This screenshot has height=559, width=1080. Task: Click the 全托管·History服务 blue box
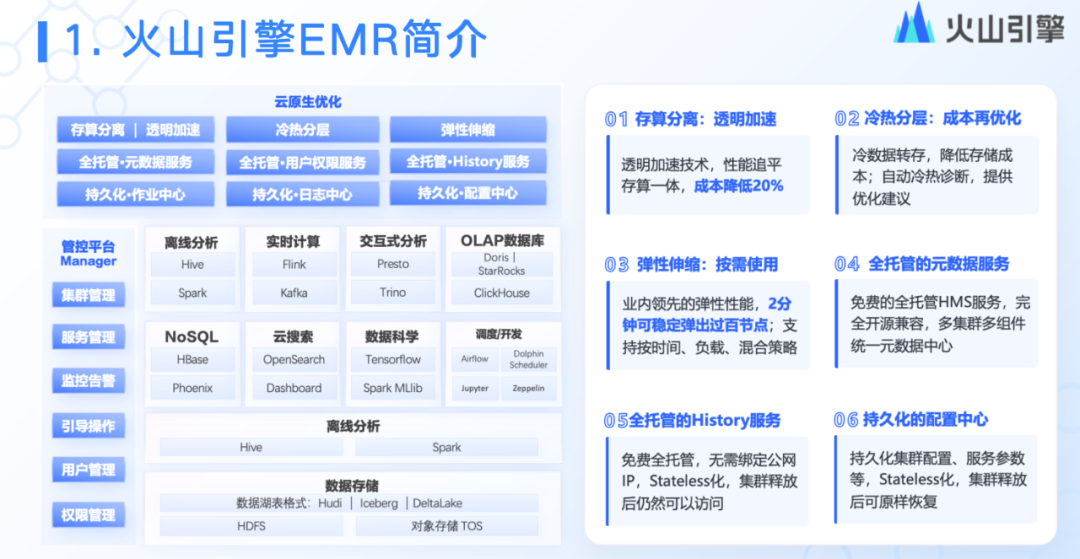[x=468, y=162]
